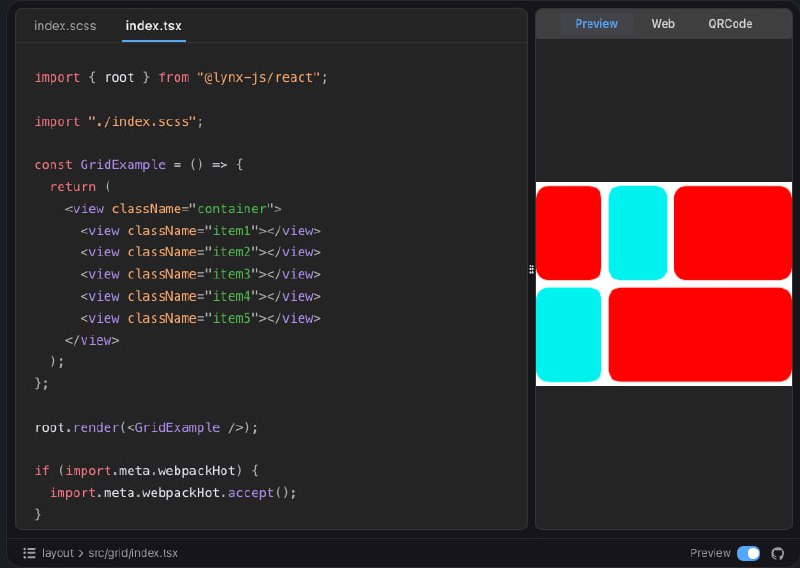This screenshot has width=800, height=568.
Task: Click the panel splitter drag handle
Action: pos(531,269)
